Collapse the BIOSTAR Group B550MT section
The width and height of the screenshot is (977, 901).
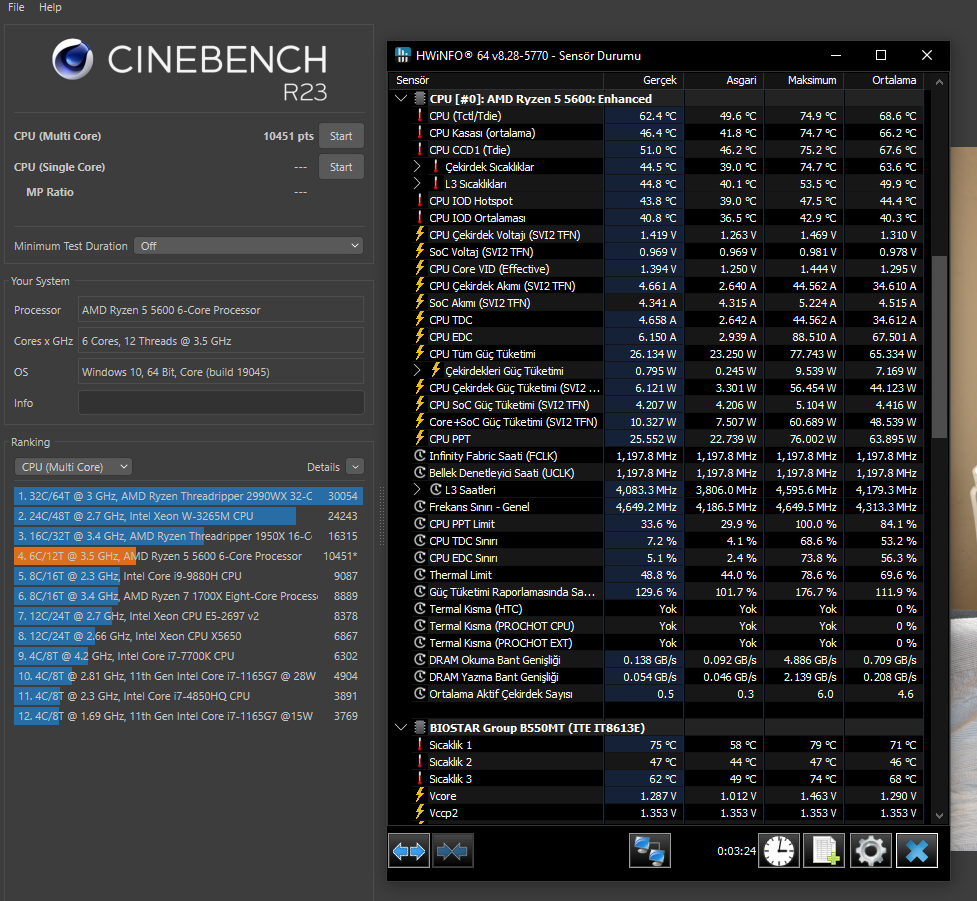pyautogui.click(x=401, y=727)
